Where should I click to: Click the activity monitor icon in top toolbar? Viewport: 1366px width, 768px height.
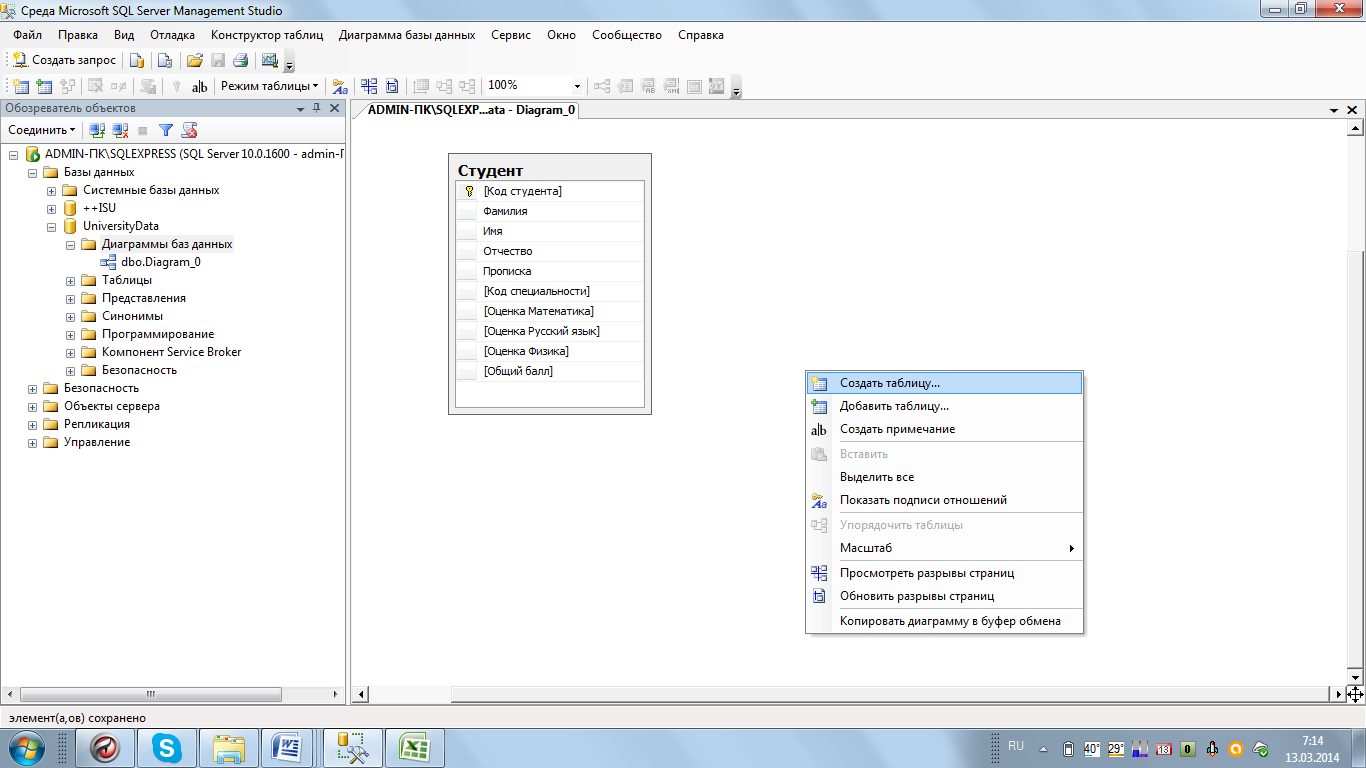point(270,60)
